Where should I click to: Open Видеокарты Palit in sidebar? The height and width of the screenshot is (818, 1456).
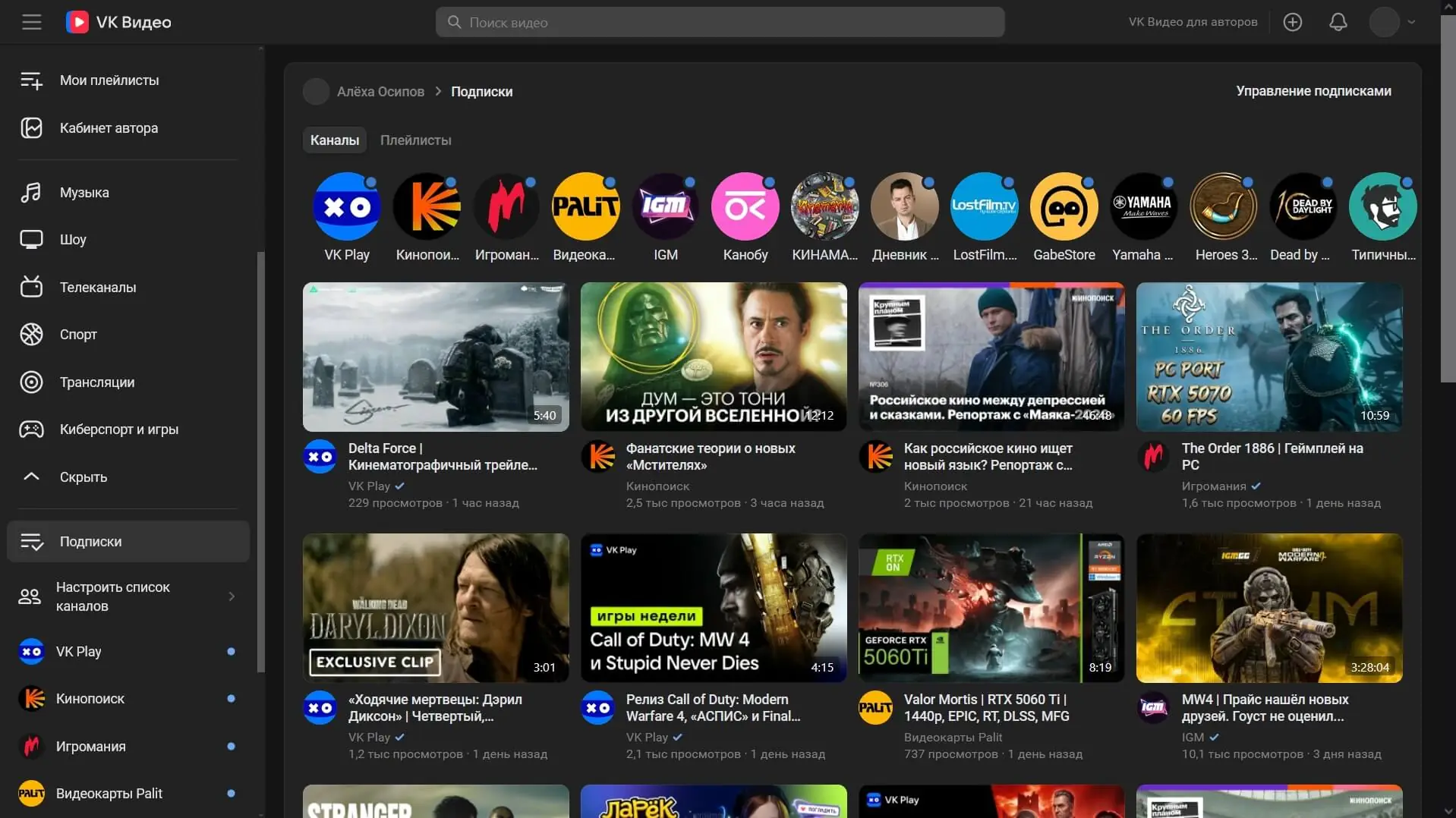[x=128, y=794]
